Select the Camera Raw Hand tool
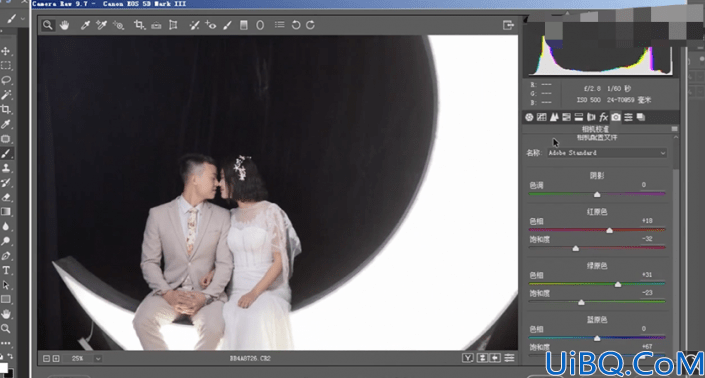 (64, 25)
